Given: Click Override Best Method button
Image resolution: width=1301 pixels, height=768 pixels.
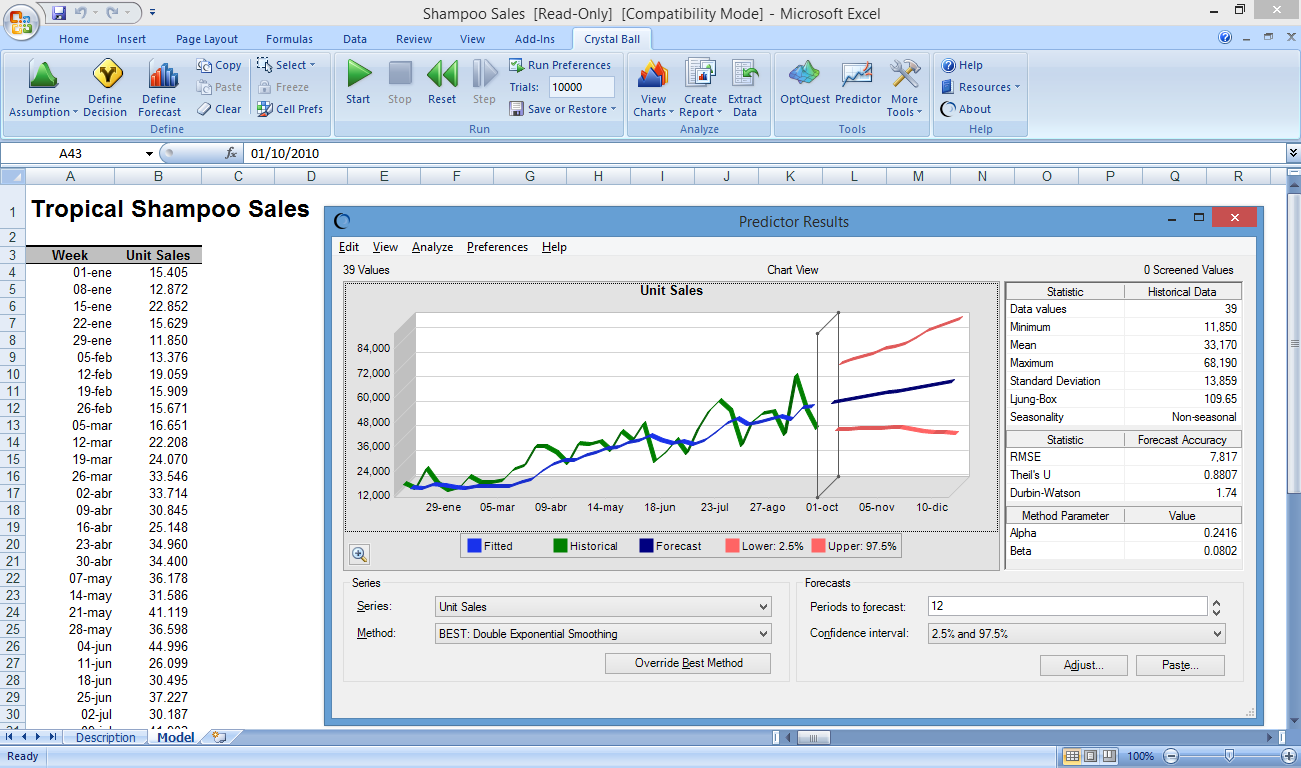Looking at the screenshot, I should (x=688, y=664).
